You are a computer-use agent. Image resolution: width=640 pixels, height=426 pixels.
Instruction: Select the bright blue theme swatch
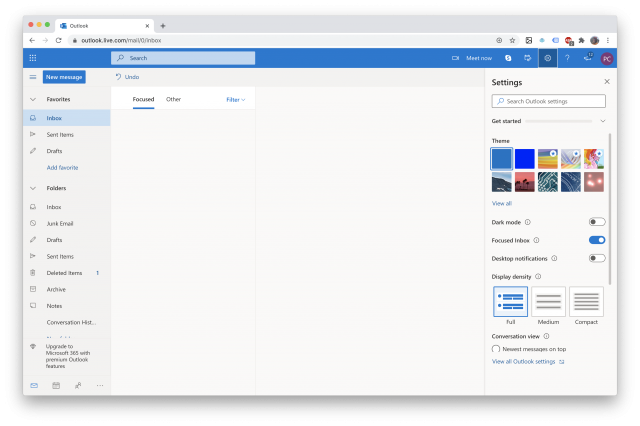524,159
